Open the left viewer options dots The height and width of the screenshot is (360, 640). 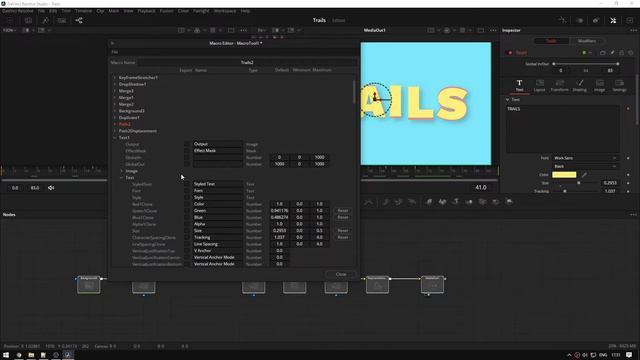[244, 30]
